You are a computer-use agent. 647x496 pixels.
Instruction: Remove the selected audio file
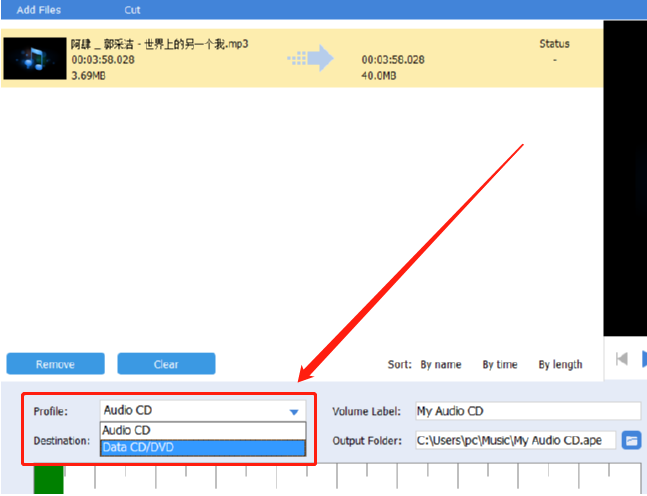[x=55, y=364]
